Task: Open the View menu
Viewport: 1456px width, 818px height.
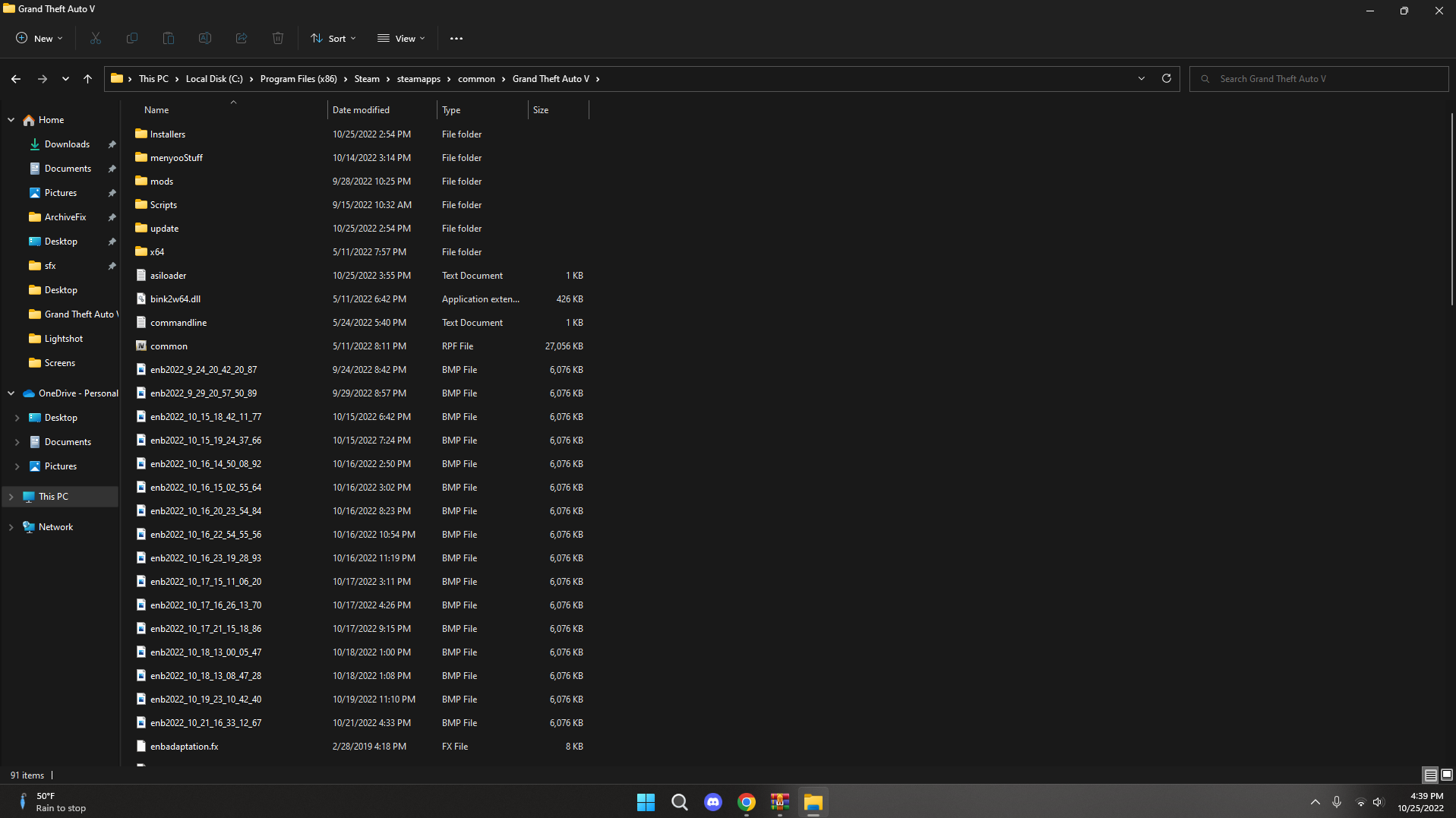Action: click(x=400, y=38)
